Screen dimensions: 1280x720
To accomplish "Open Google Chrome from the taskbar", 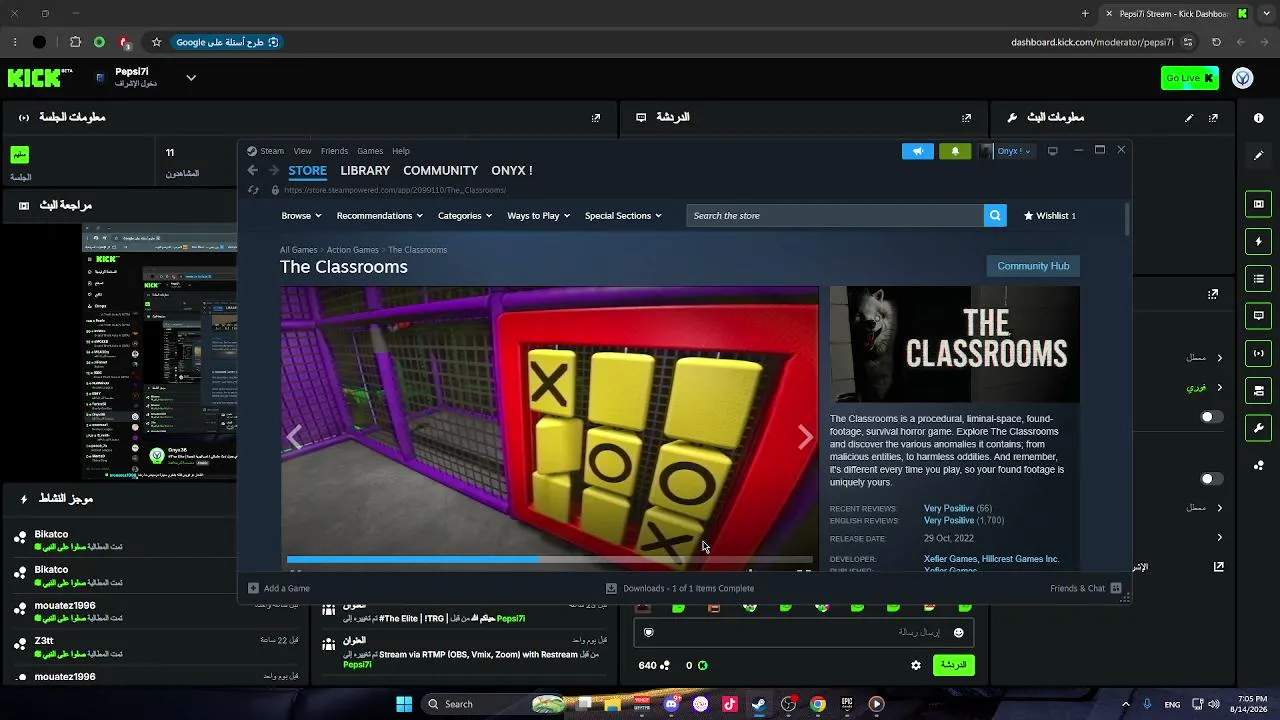I will coord(818,704).
